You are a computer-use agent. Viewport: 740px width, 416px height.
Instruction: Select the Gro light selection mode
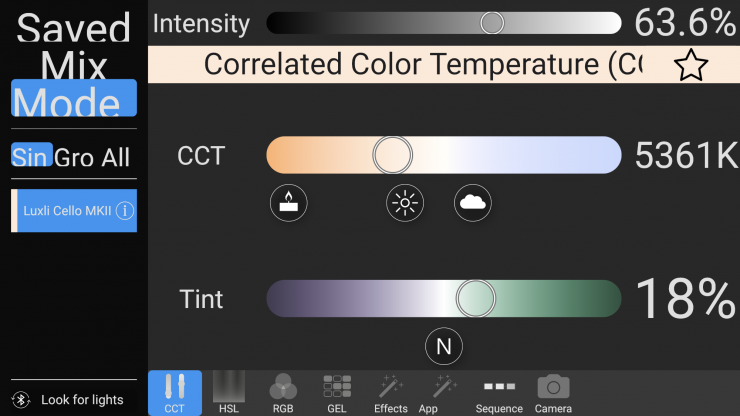(76, 157)
